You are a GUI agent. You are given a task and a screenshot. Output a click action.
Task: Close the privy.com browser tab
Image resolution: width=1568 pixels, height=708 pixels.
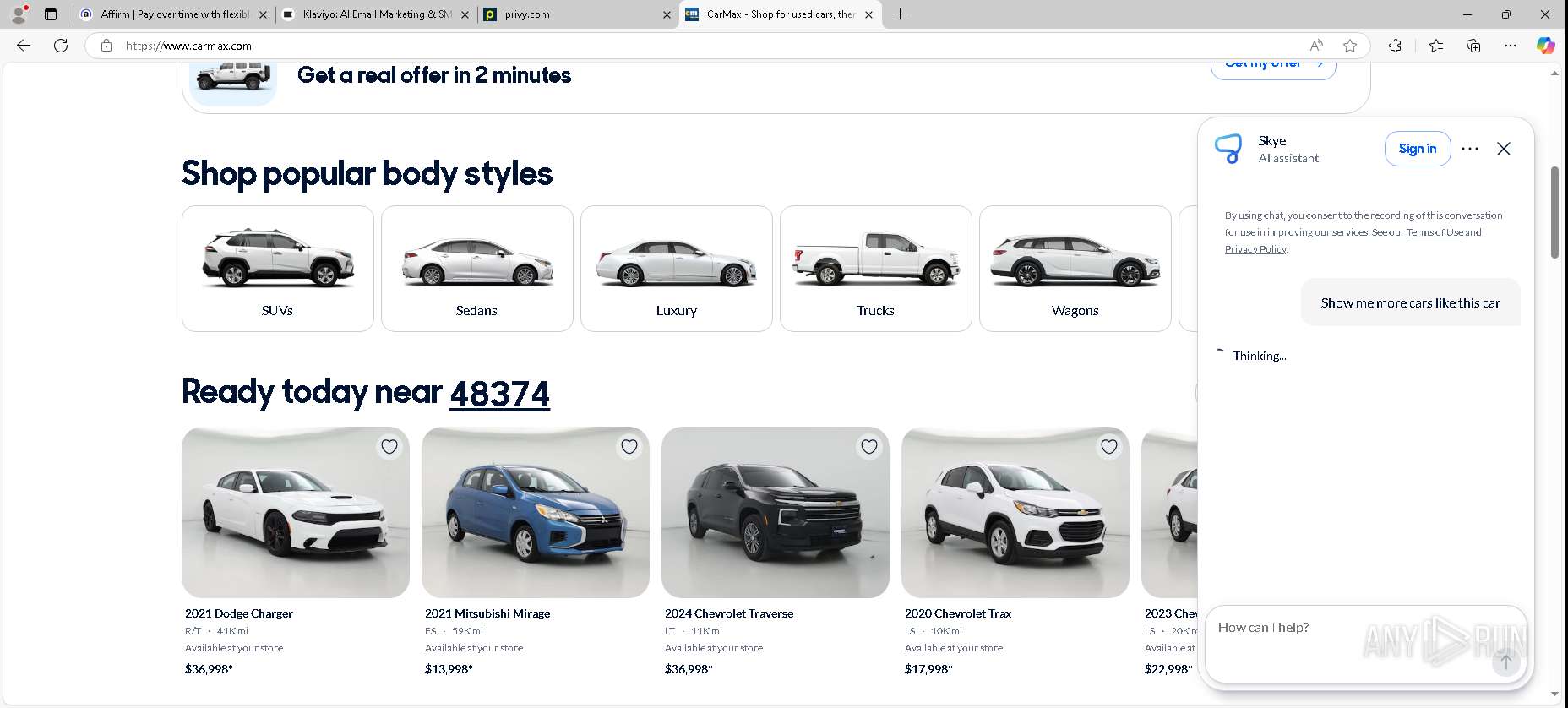point(667,14)
